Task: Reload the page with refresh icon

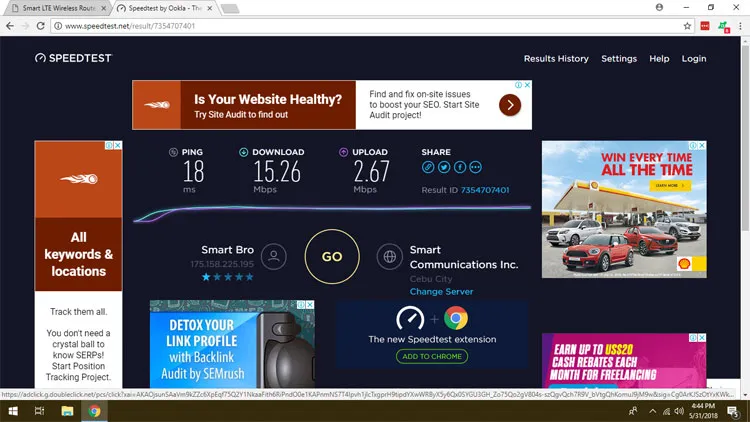Action: [41, 26]
